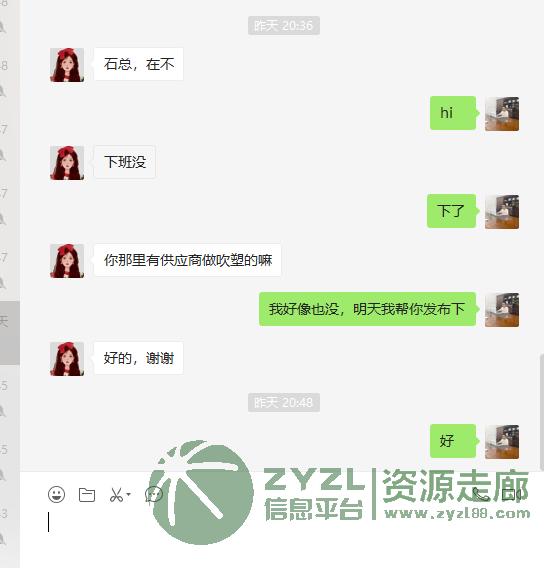Screen dimensions: 544x568
Task: Click the contact's avatar beside '石总，在不'
Action: (67, 65)
